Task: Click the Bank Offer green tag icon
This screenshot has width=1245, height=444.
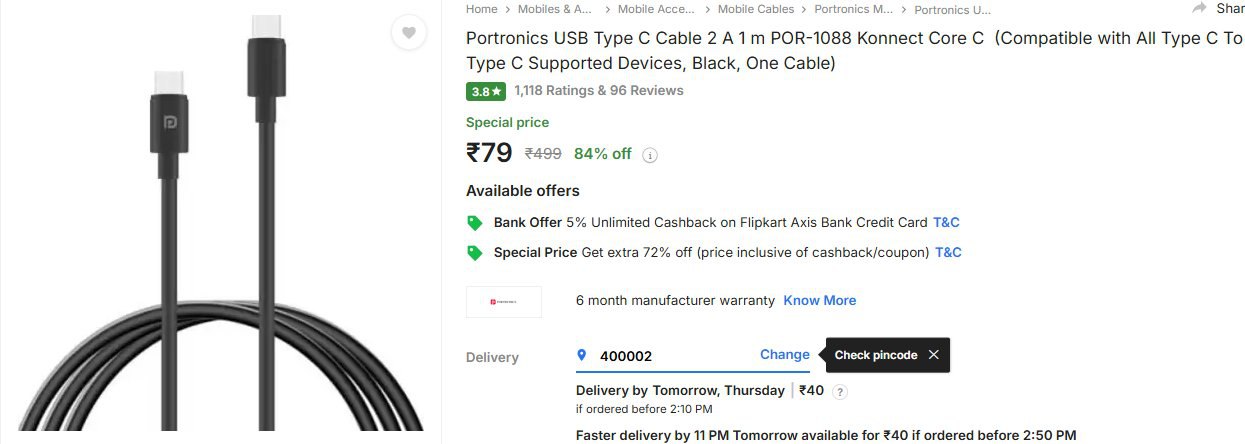Action: 475,223
